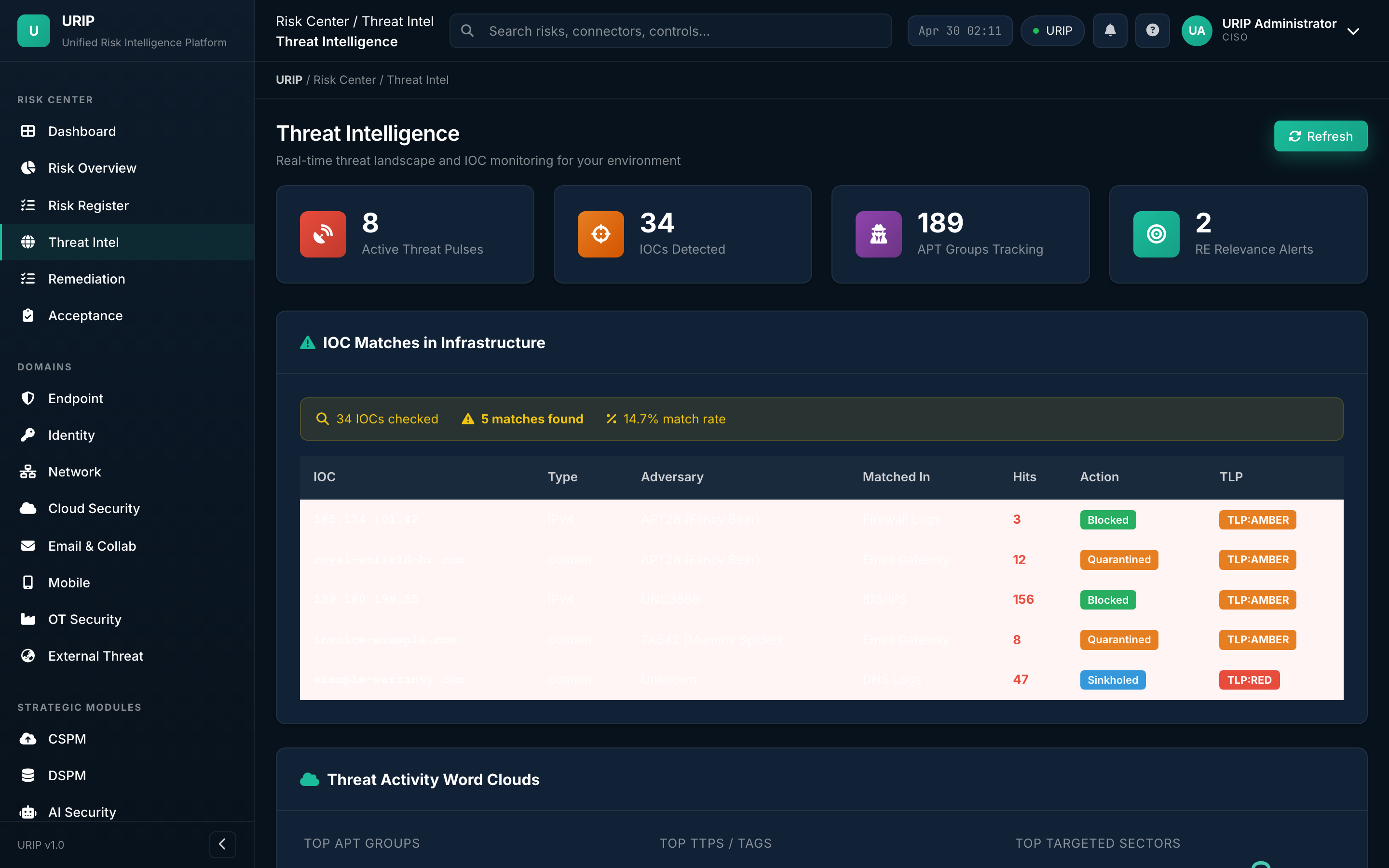Image resolution: width=1389 pixels, height=868 pixels.
Task: Open the Risk Register section
Action: click(127, 205)
